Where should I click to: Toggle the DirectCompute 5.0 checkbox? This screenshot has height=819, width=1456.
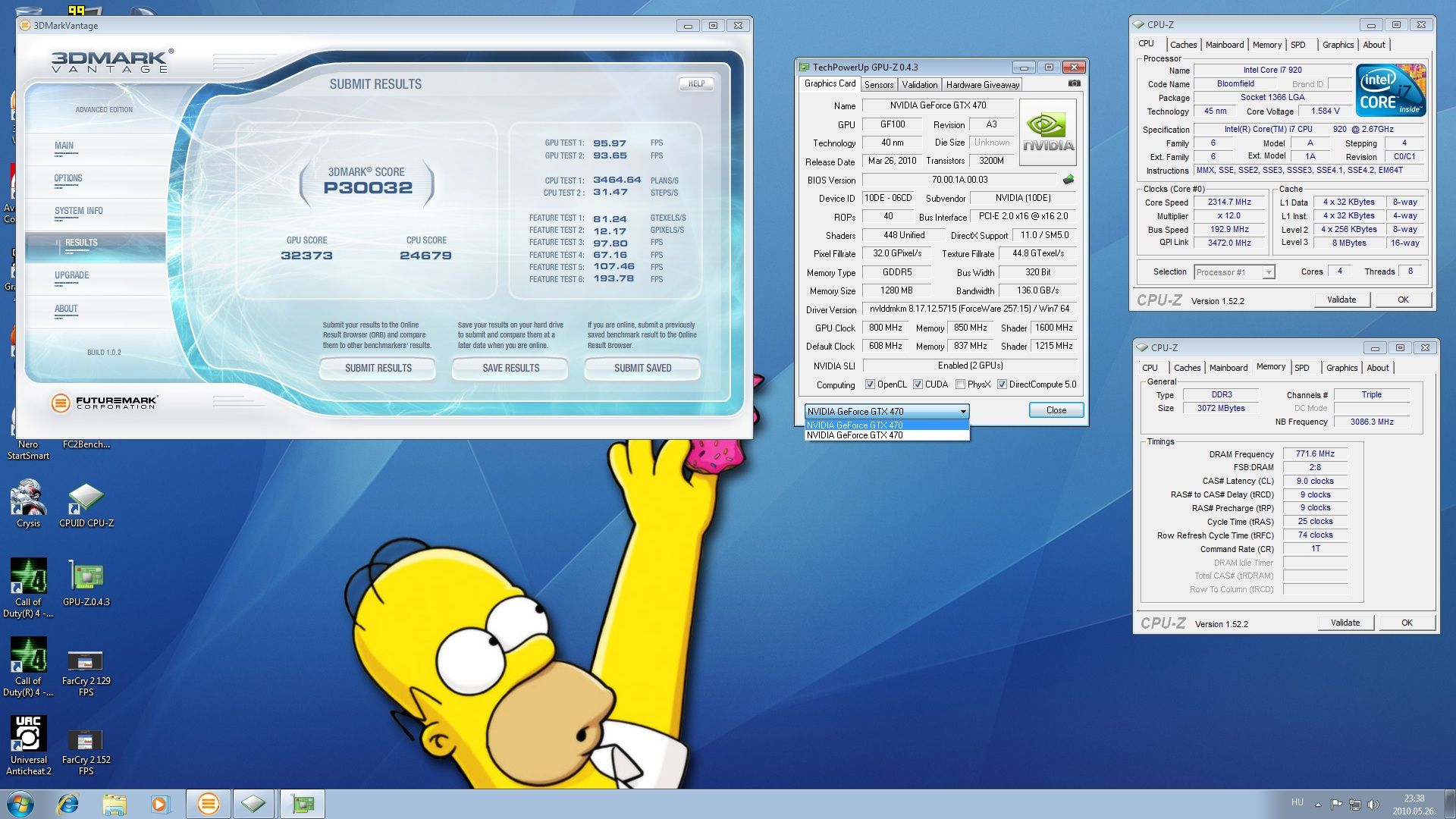click(x=1002, y=384)
